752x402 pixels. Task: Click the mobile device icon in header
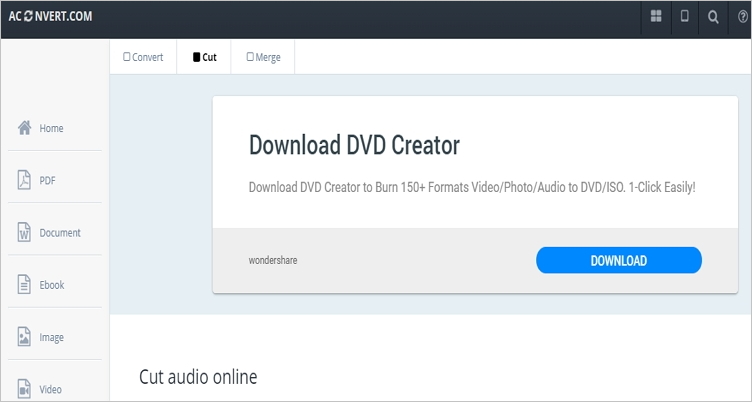pyautogui.click(x=684, y=16)
